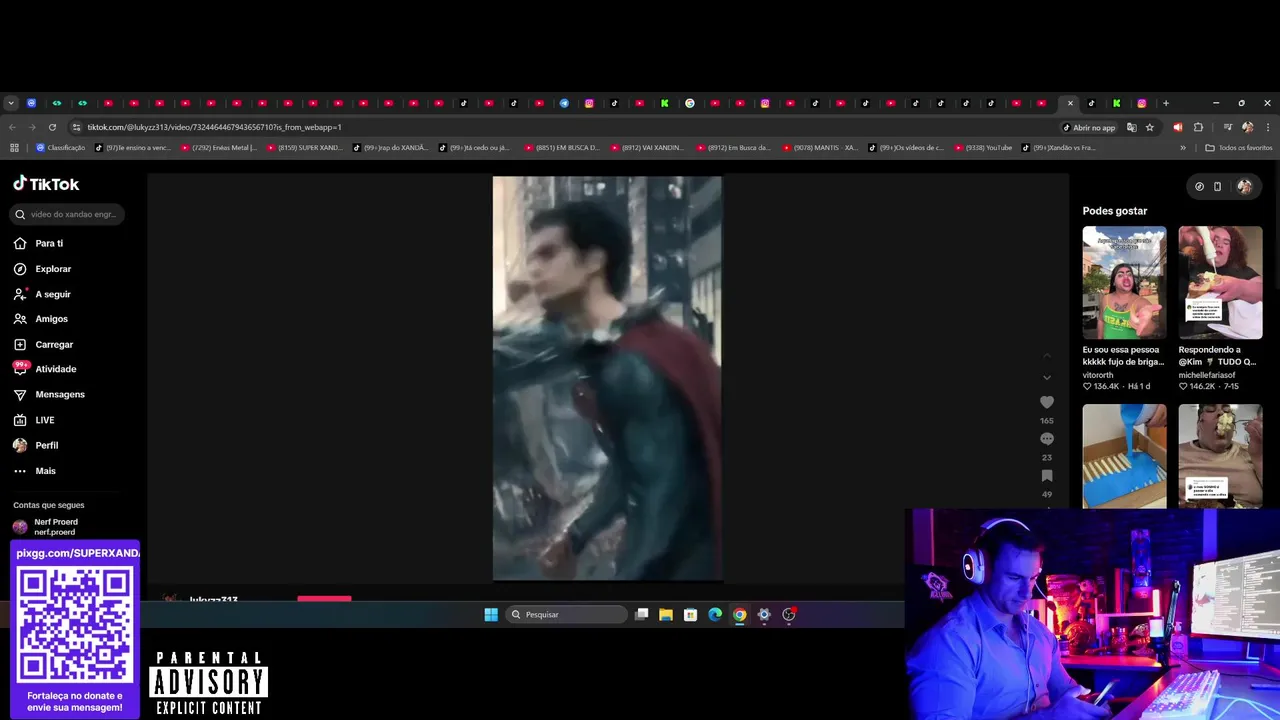Open the Classificação bookmark
The height and width of the screenshot is (720, 1280).
(61, 148)
